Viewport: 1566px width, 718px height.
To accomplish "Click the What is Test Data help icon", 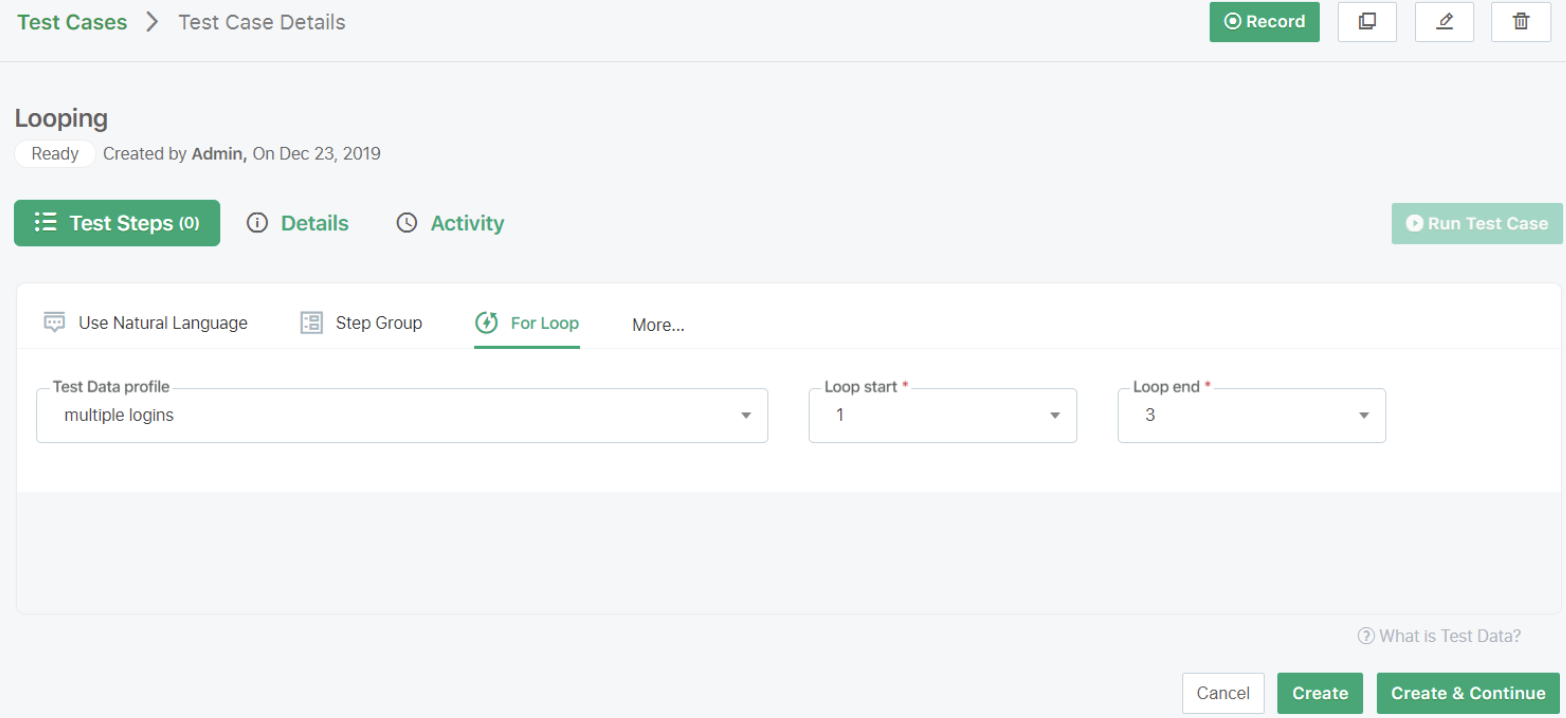I will (x=1365, y=636).
